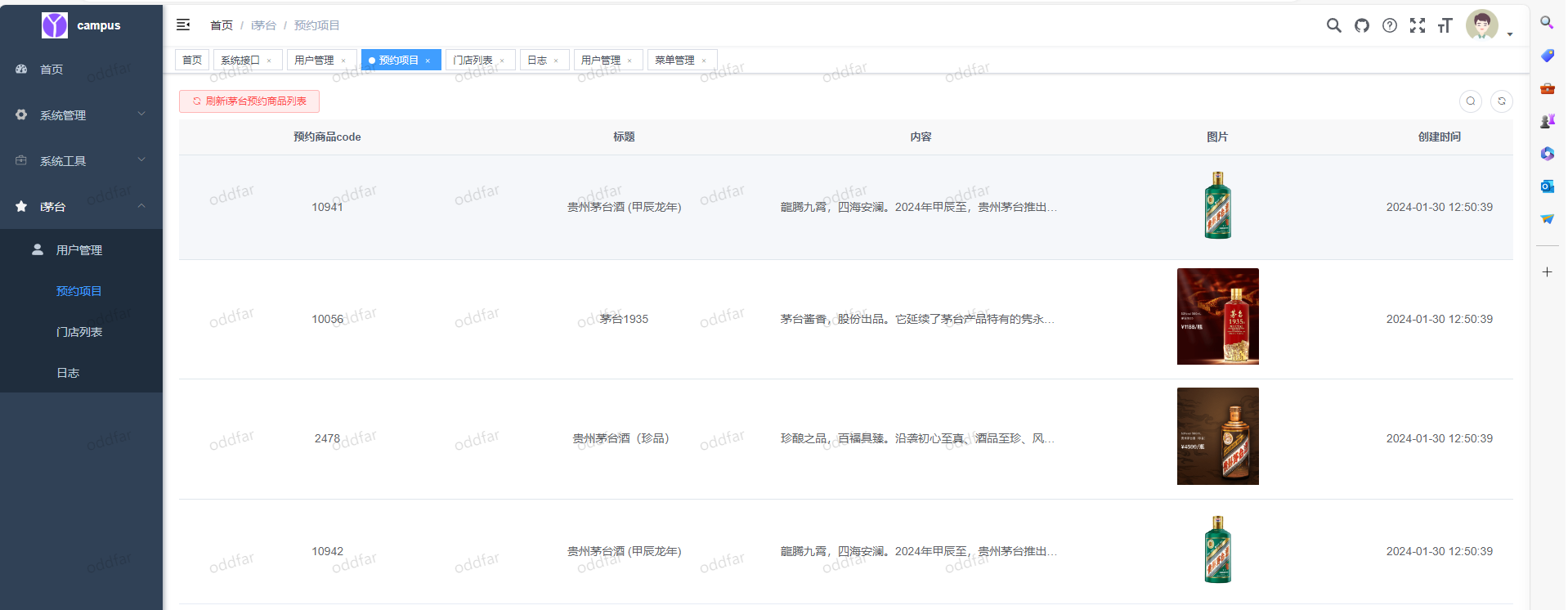Open the 珍品 product image in row 2478

[1217, 436]
